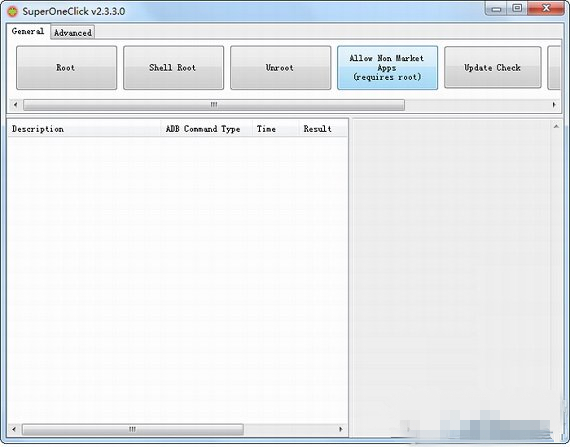Click the partially visible button after Update Check
Image resolution: width=570 pixels, height=447 pixels.
click(x=554, y=68)
